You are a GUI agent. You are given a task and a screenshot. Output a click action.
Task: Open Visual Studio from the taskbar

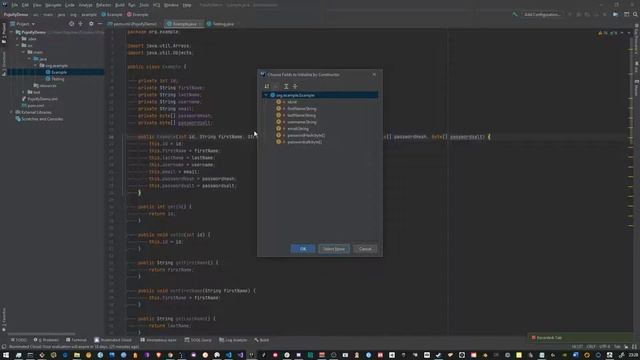[240, 355]
